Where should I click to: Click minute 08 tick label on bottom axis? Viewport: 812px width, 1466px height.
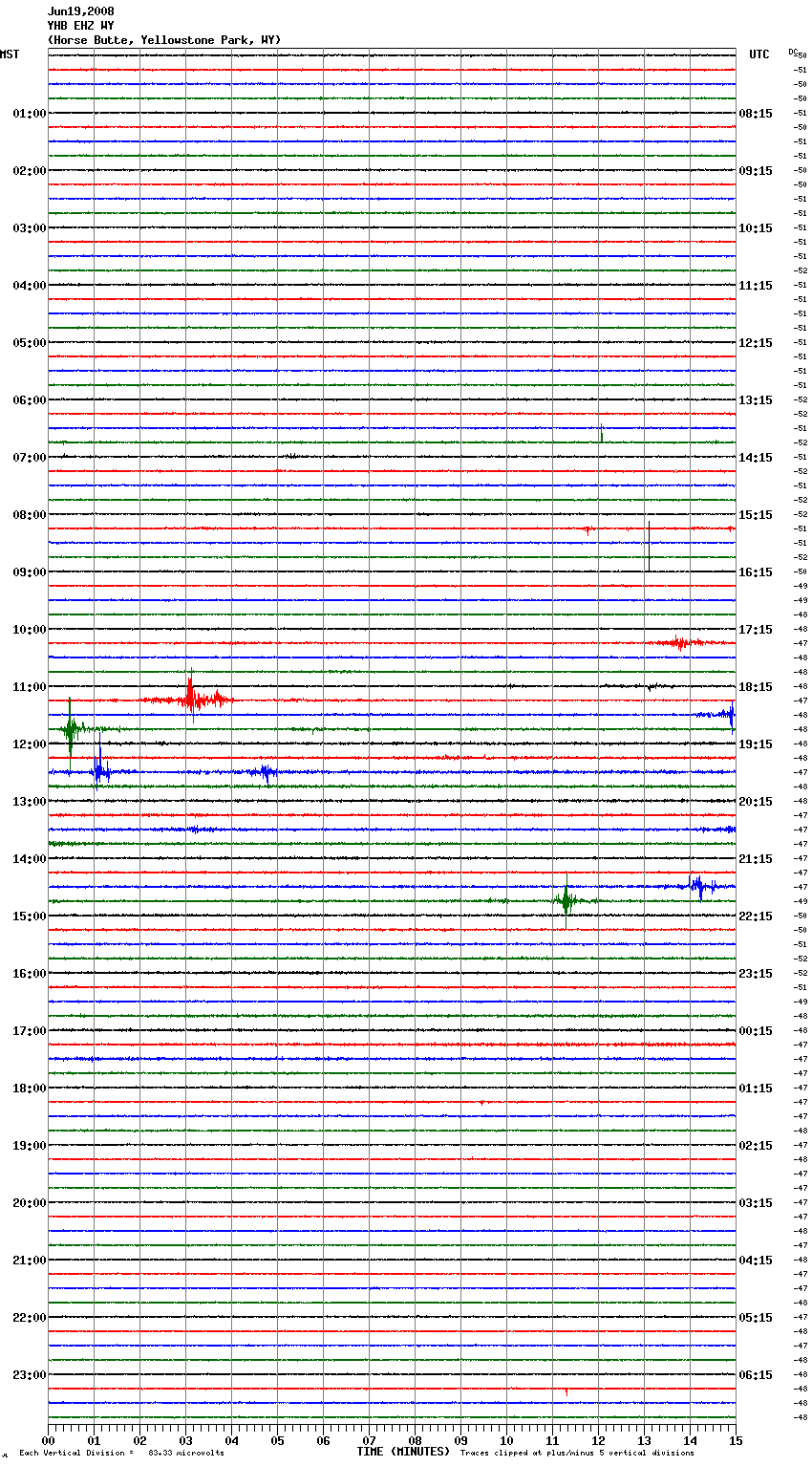click(415, 1440)
